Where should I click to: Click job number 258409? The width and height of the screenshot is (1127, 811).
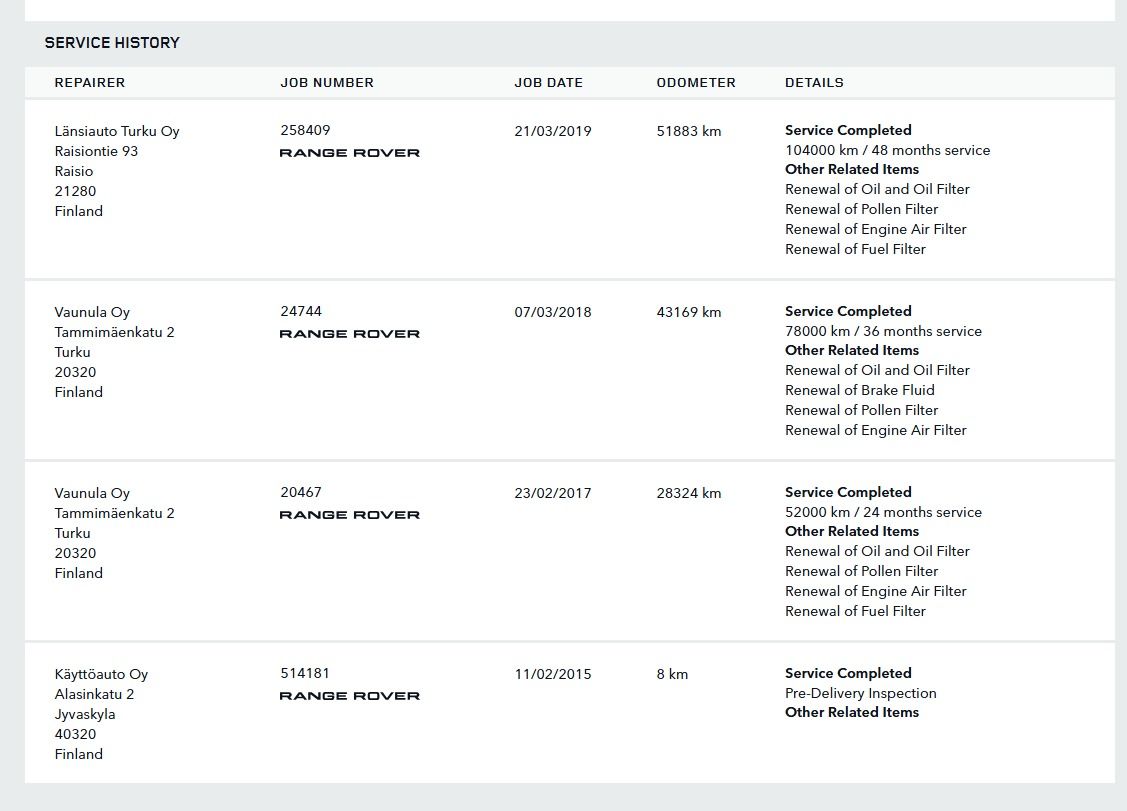click(305, 130)
